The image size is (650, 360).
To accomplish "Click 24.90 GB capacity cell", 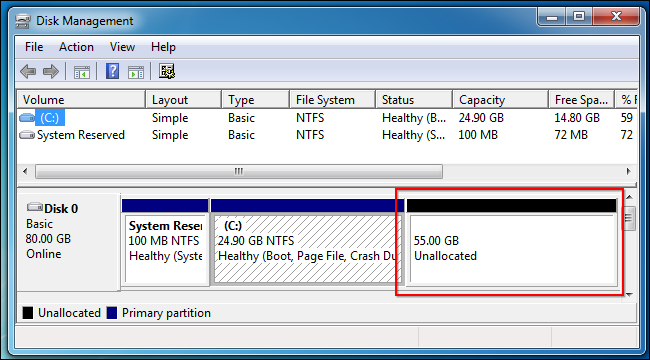I will pos(481,118).
